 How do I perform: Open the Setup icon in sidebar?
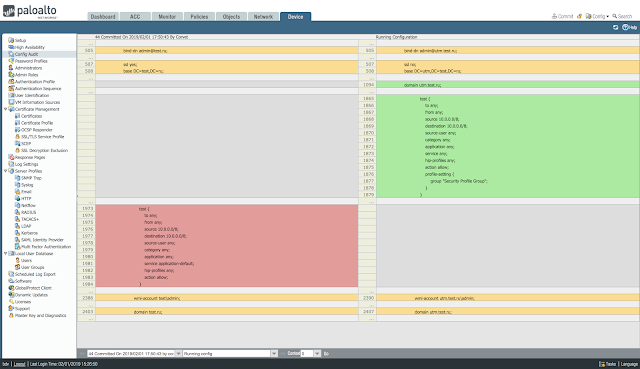11,40
